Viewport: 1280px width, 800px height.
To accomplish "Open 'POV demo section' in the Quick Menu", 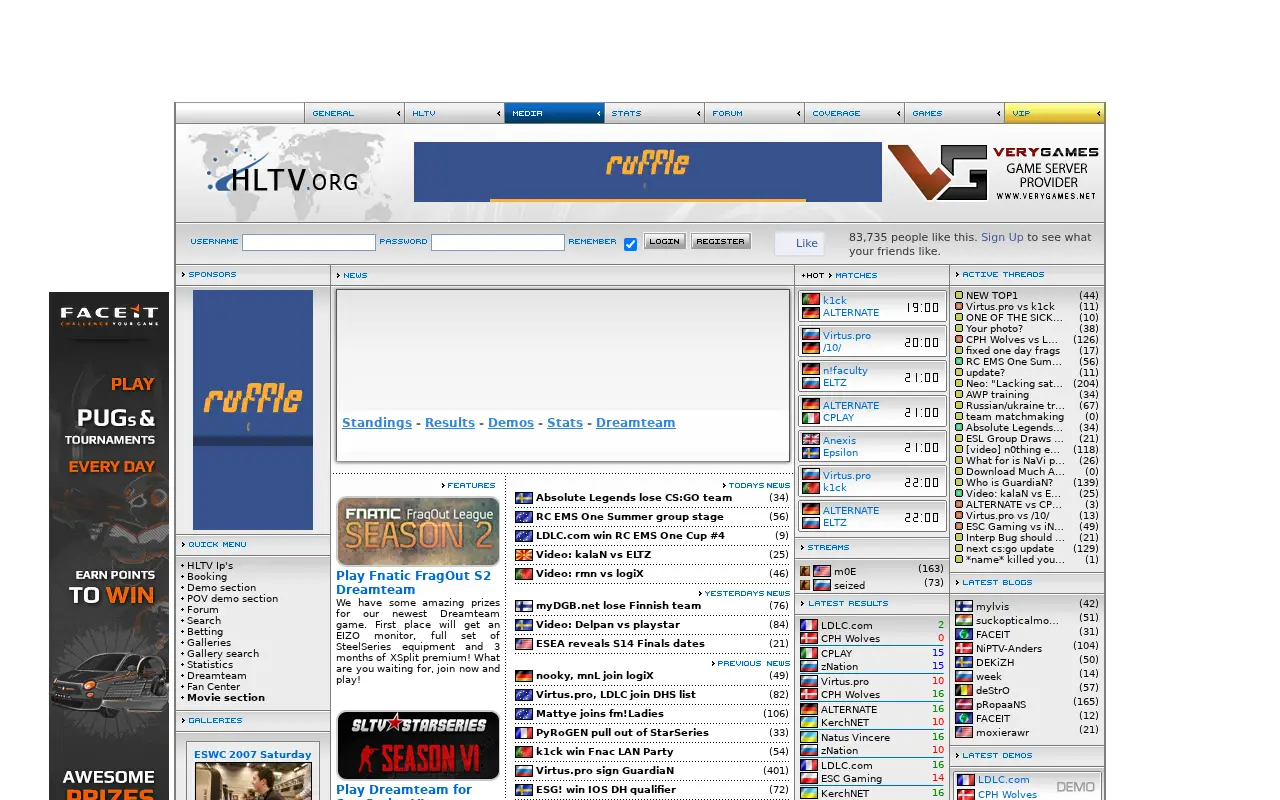I will click(232, 599).
